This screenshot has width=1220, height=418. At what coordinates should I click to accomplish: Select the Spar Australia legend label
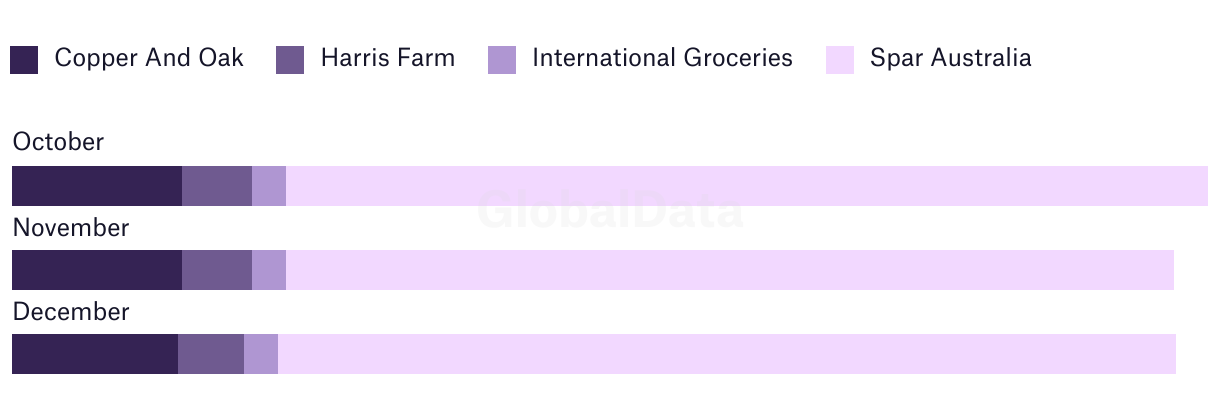tap(951, 58)
